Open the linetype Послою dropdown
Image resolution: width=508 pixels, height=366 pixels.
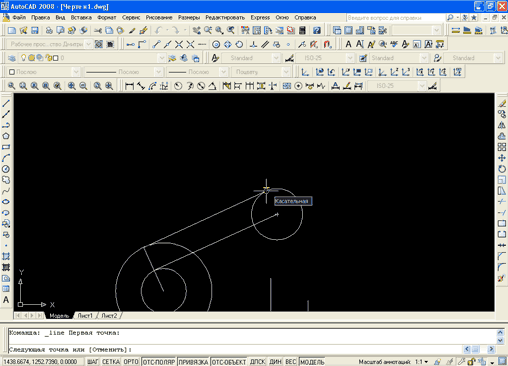point(158,72)
